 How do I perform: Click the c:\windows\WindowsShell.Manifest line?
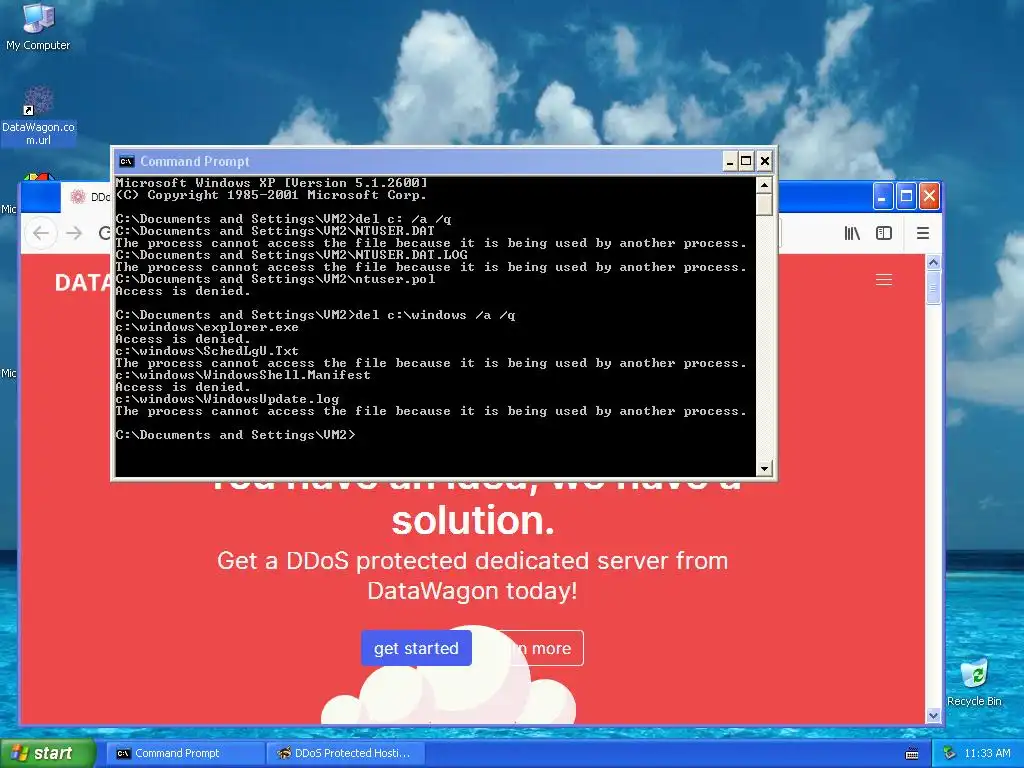click(243, 375)
